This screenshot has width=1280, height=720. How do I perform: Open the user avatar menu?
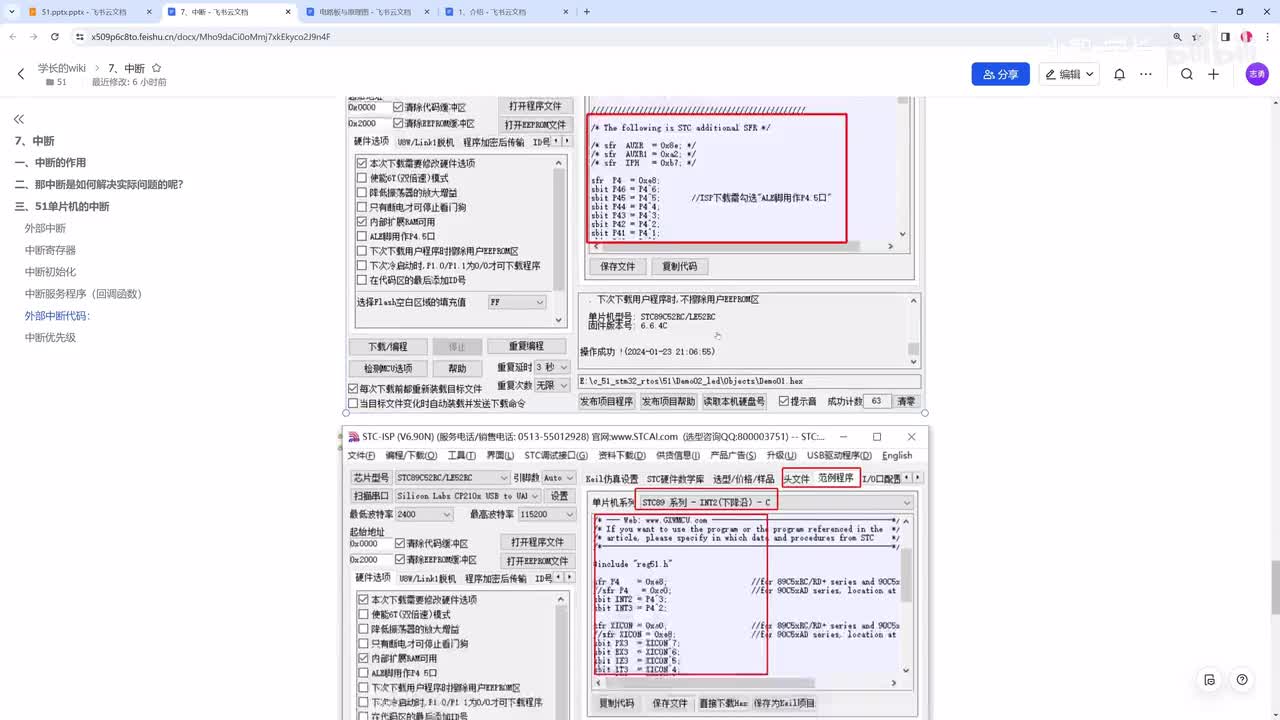click(x=1257, y=74)
